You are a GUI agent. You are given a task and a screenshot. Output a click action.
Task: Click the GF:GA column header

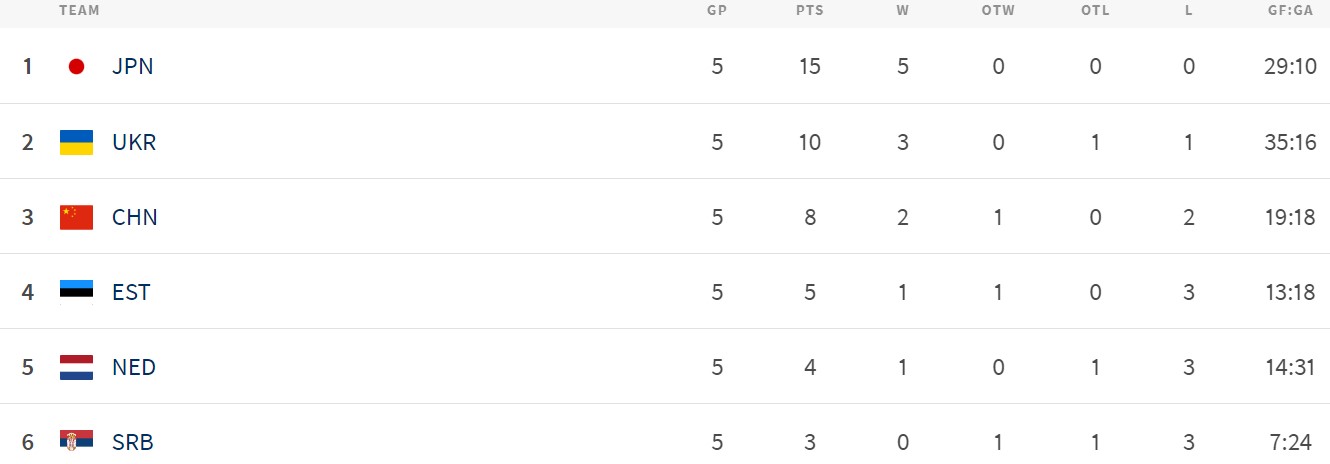coord(1289,11)
